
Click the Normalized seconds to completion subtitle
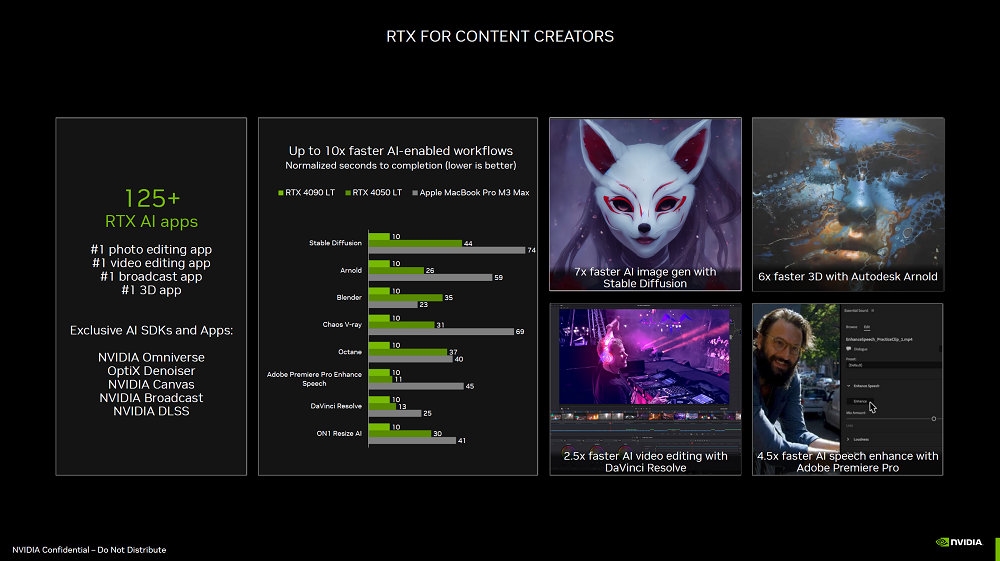click(401, 166)
